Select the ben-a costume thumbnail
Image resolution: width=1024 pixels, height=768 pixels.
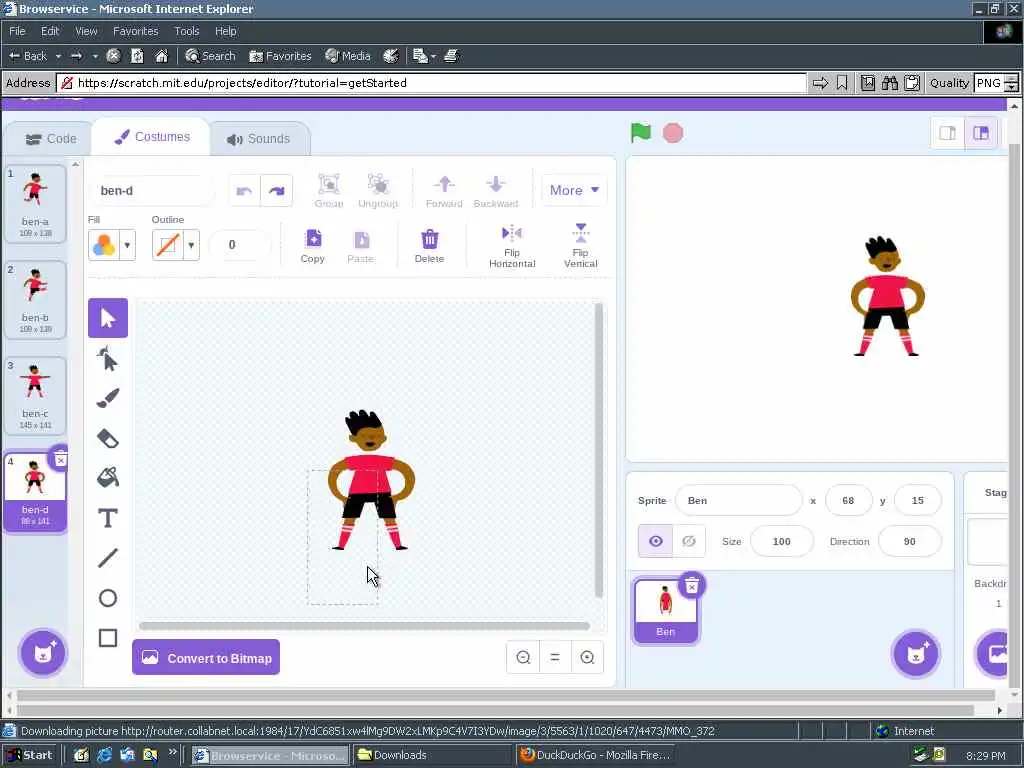[x=35, y=204]
